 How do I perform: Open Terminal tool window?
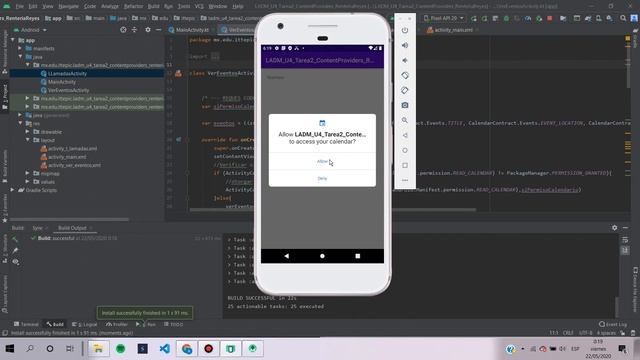26,324
